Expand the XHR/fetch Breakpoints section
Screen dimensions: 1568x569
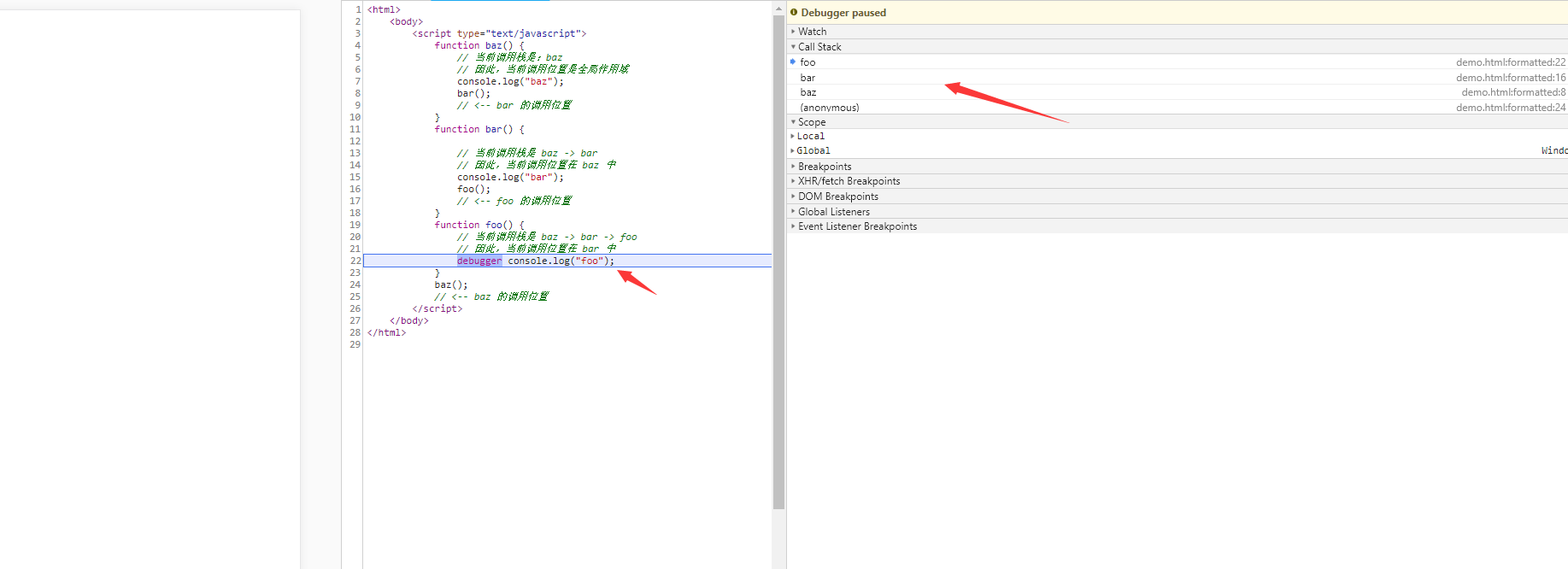pos(849,181)
